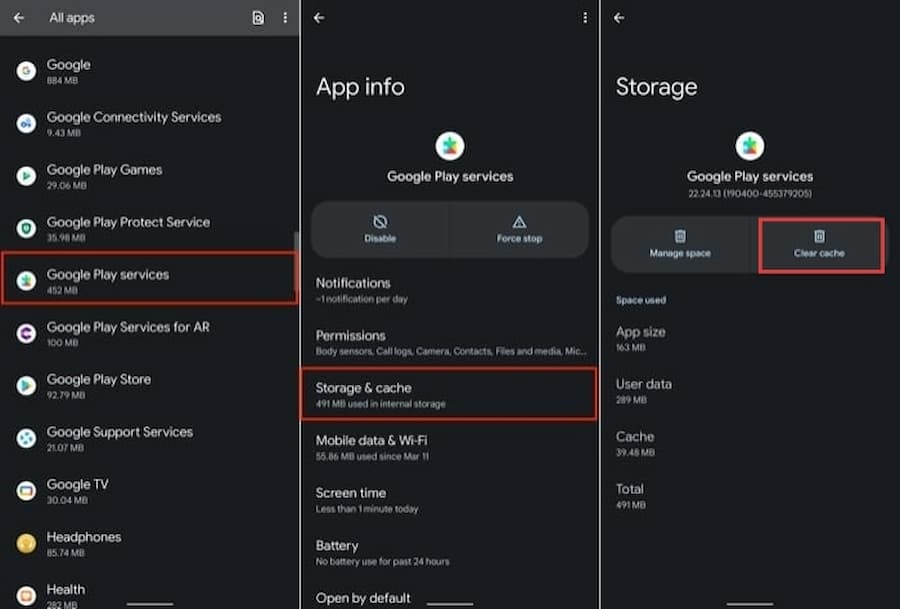Tap Clear cache button

(819, 244)
